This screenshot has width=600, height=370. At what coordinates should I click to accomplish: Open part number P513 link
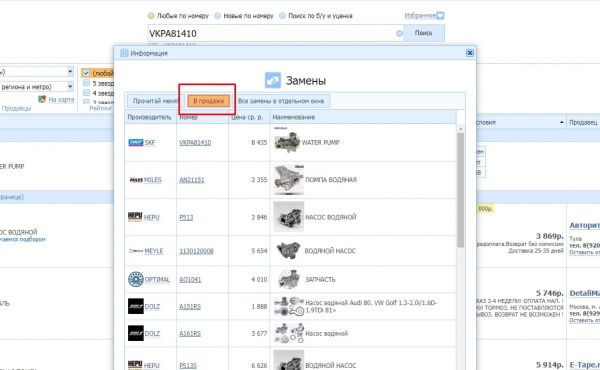click(x=186, y=217)
